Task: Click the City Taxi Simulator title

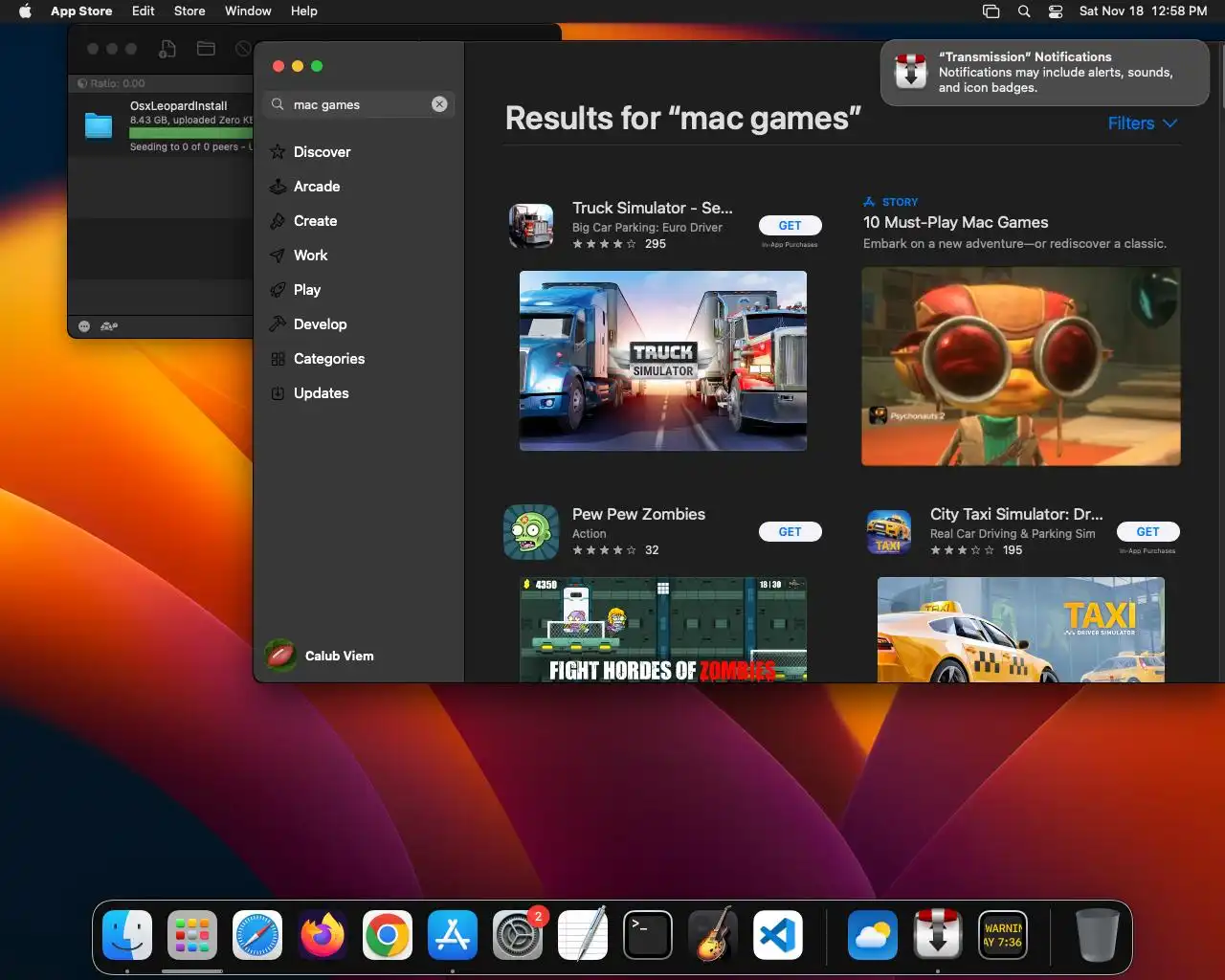Action: tap(1016, 514)
